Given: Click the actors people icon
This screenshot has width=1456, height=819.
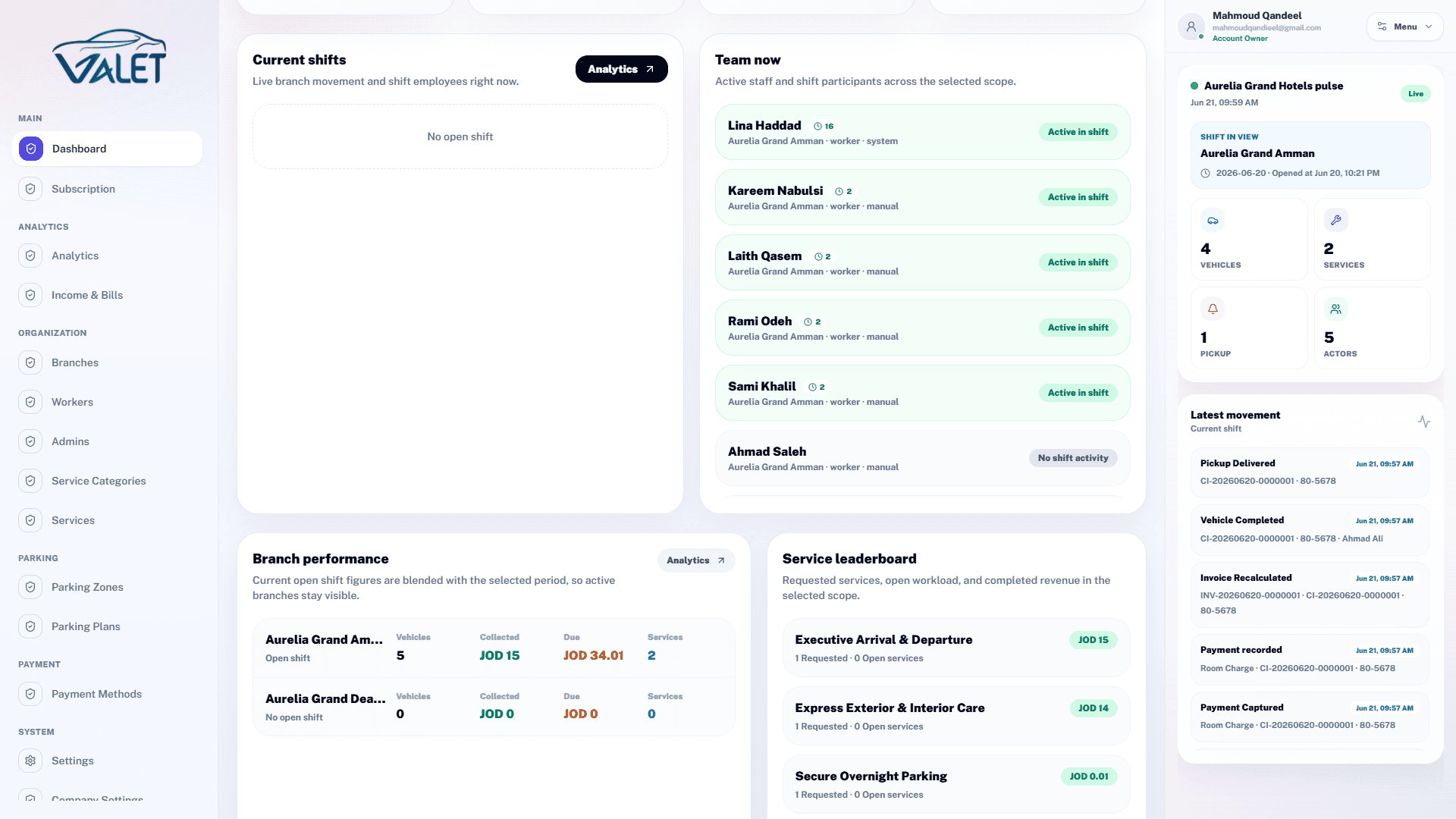Looking at the screenshot, I should 1336,309.
